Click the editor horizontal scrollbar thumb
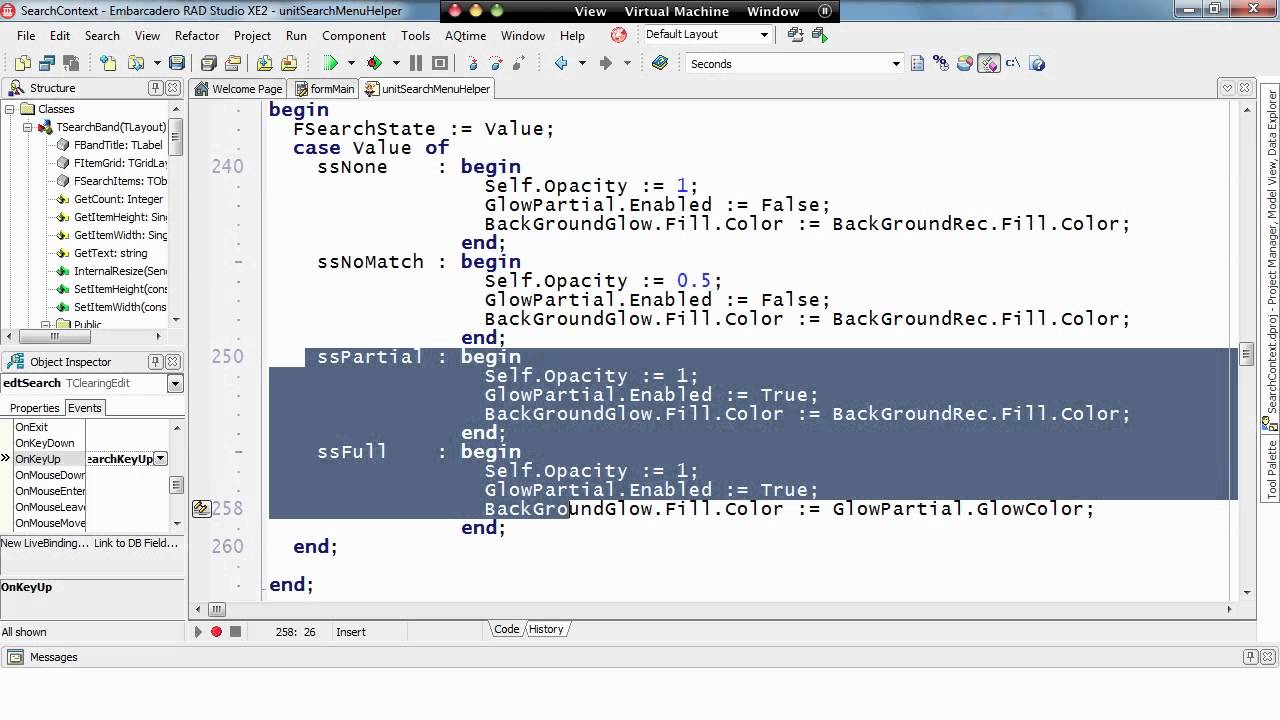Viewport: 1280px width, 720px height. click(217, 609)
